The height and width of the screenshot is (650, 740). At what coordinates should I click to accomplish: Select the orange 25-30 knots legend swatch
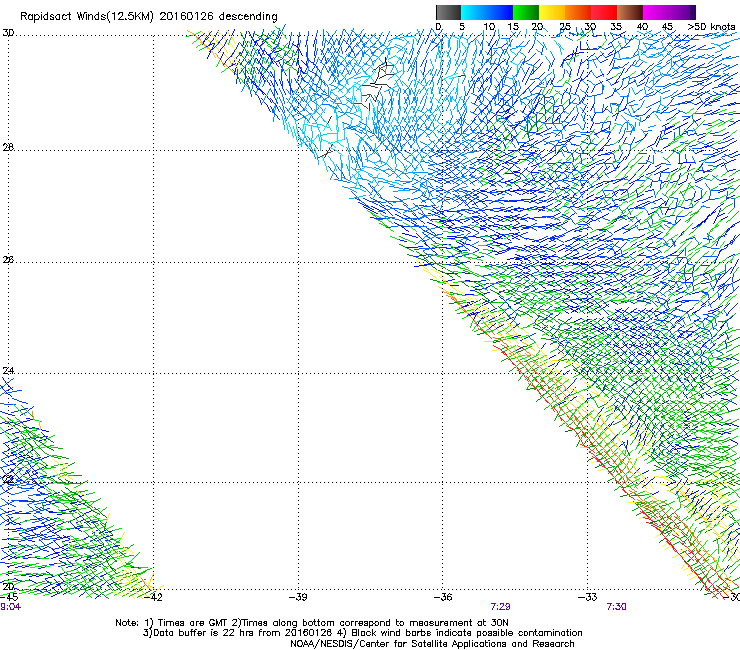tap(578, 12)
